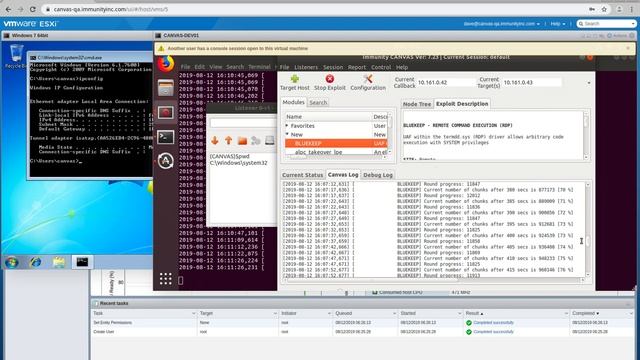The image size is (640, 360).
Task: Switch to the Debug Log tab
Action: (x=378, y=175)
